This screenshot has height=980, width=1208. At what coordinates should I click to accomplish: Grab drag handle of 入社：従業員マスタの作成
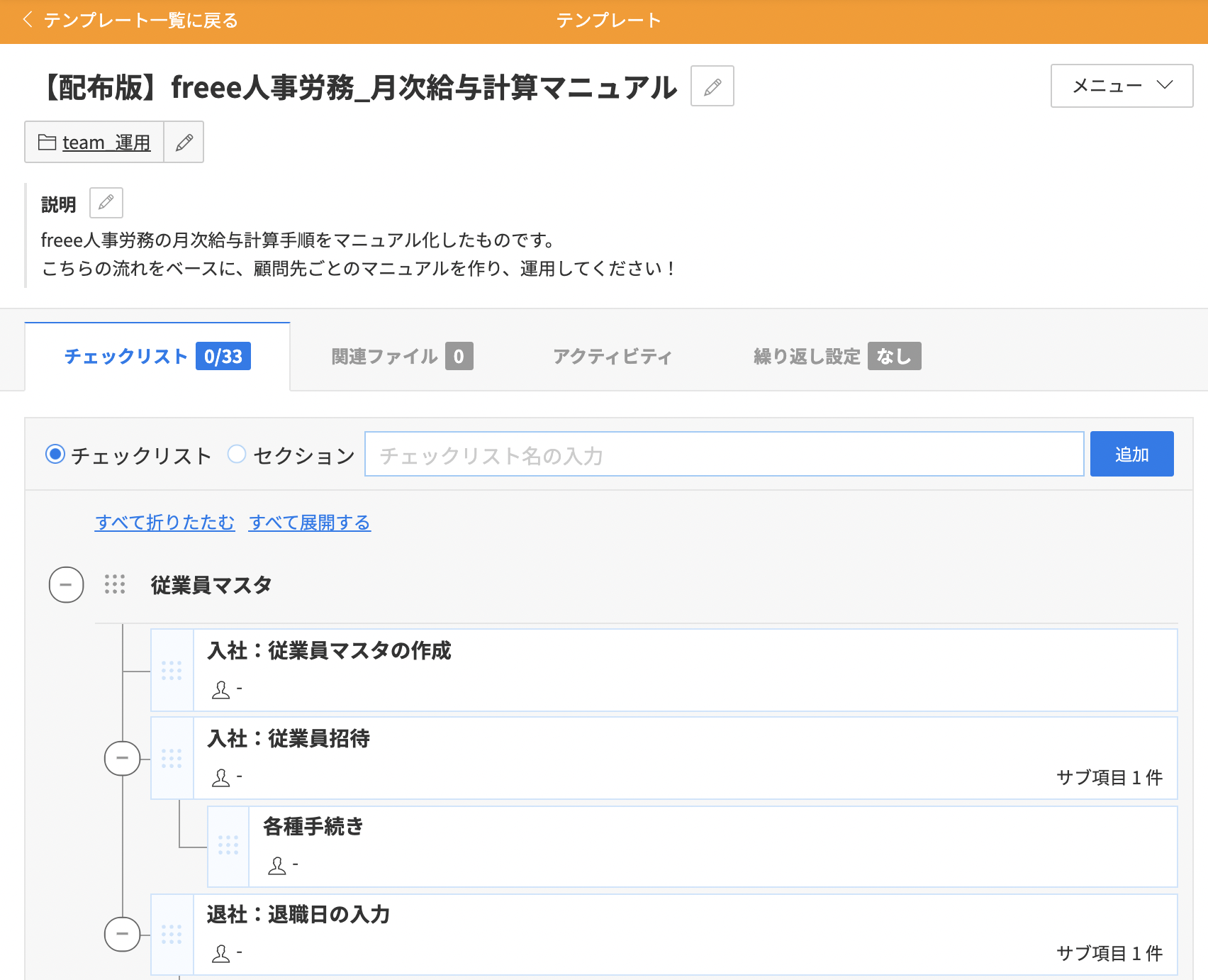(x=172, y=670)
